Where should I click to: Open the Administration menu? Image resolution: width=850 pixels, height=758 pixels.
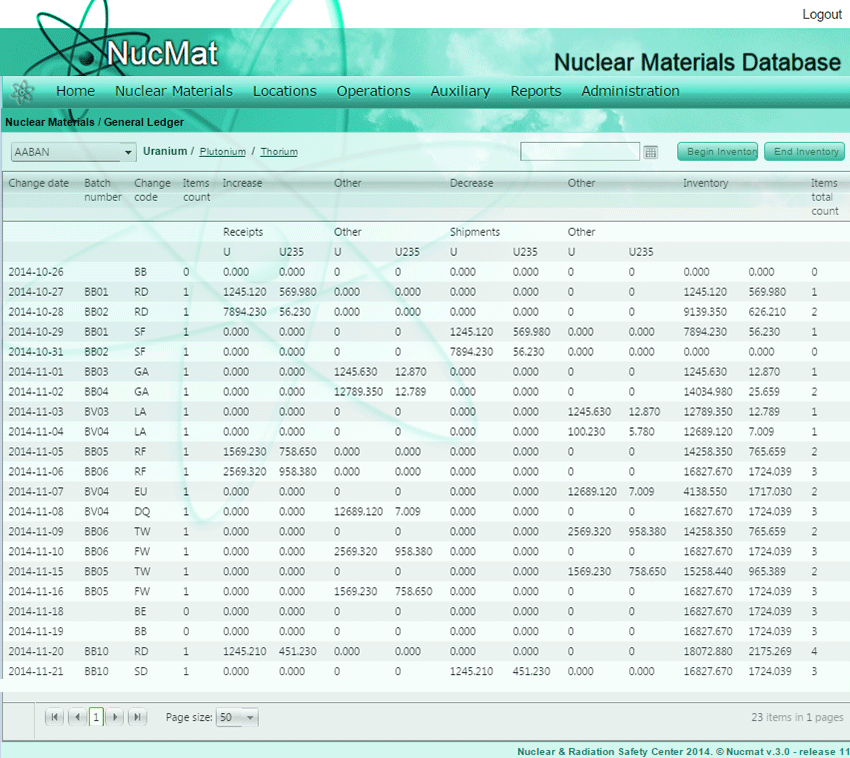[630, 91]
